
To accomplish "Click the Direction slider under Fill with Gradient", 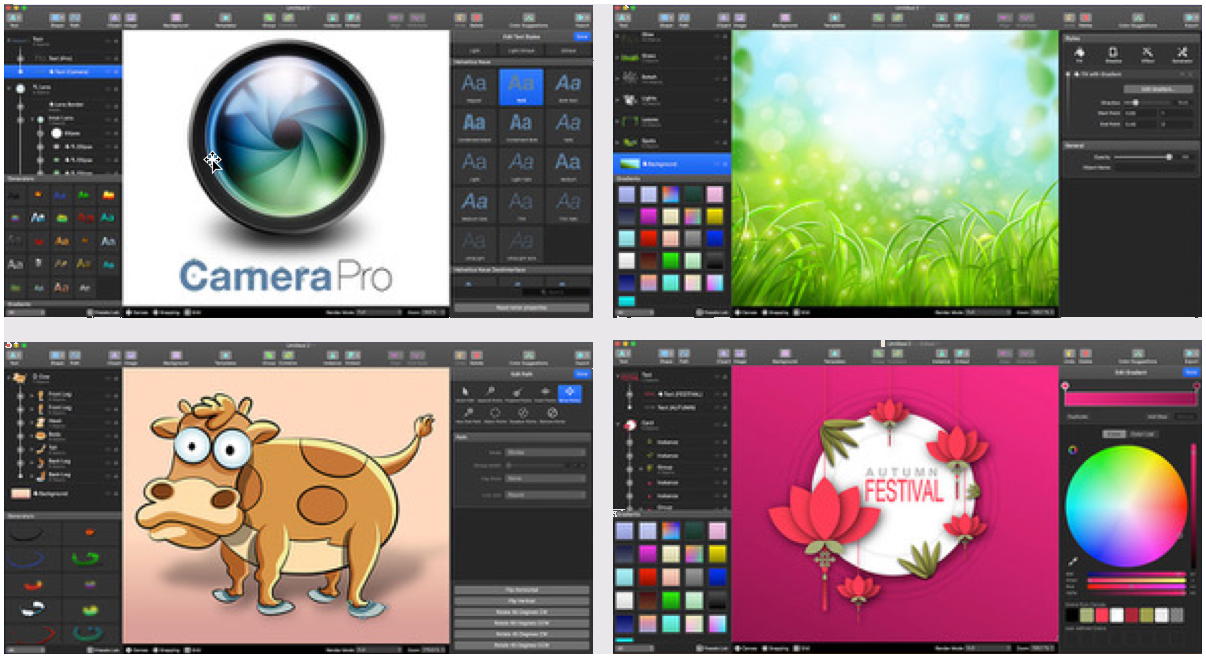I will coord(1150,103).
